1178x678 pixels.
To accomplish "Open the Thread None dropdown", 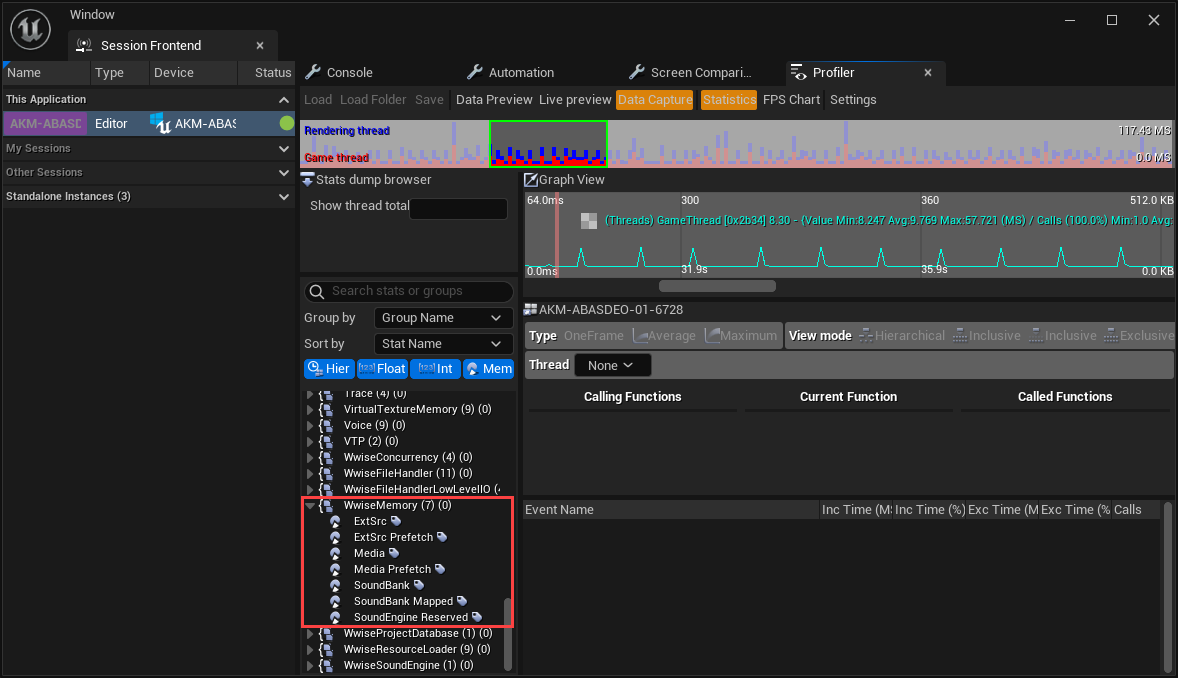I will click(612, 365).
